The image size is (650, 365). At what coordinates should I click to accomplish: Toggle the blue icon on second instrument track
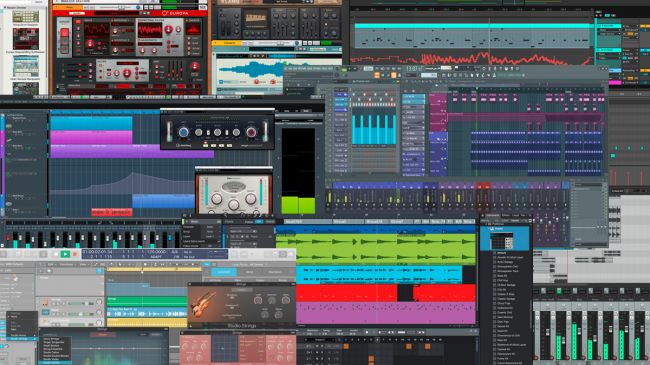point(45,312)
